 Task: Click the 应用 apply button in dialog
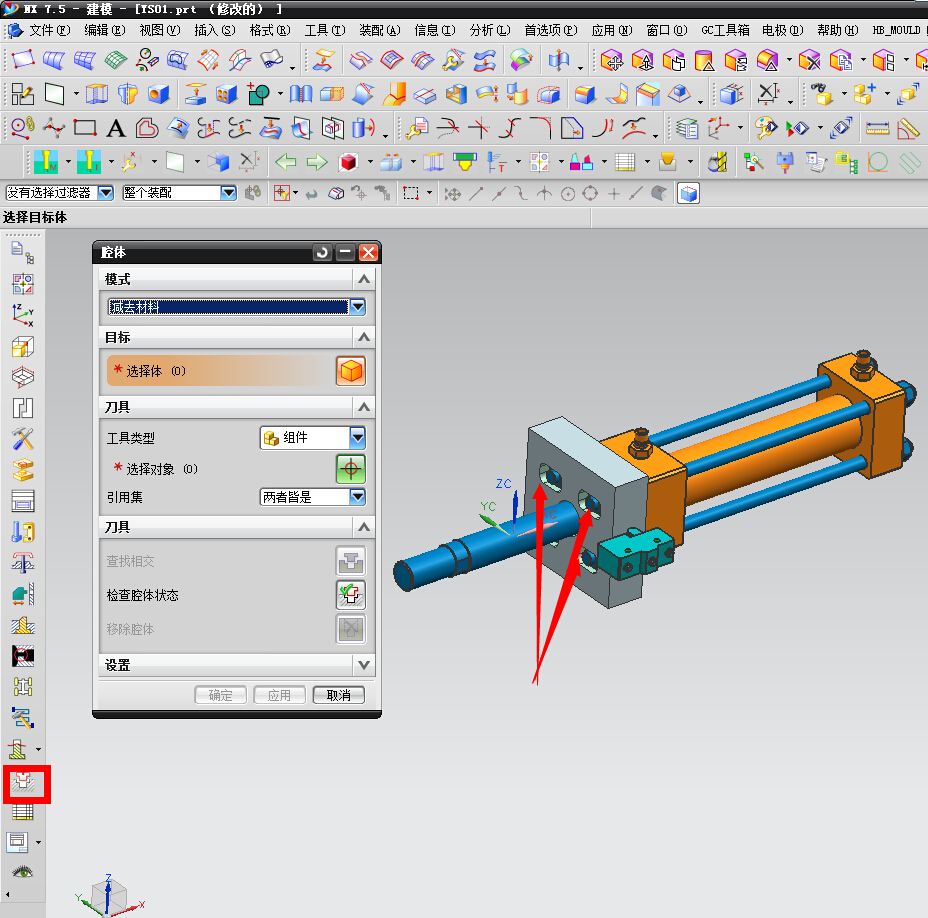point(279,695)
